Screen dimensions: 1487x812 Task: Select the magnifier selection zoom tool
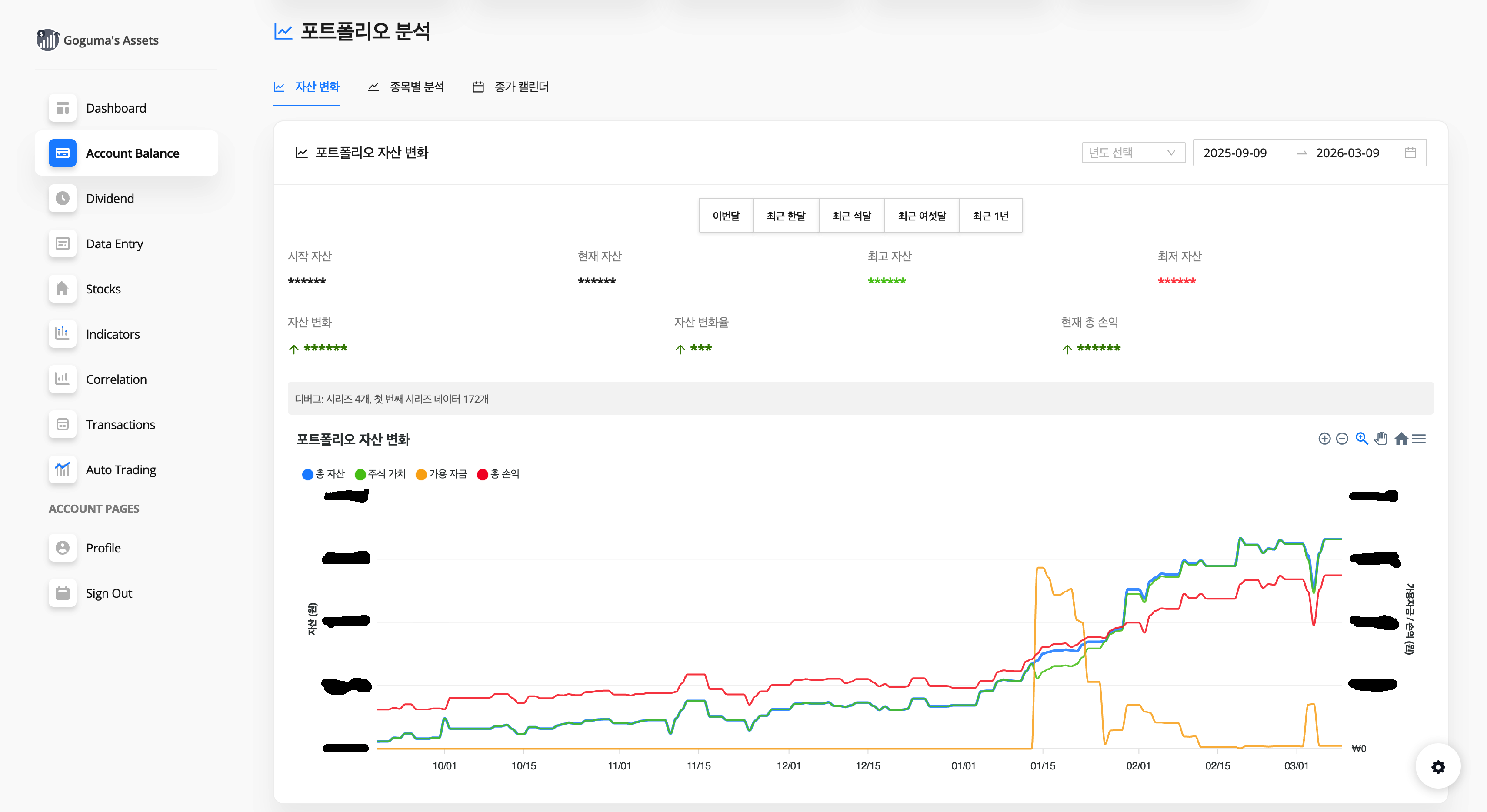tap(1362, 439)
